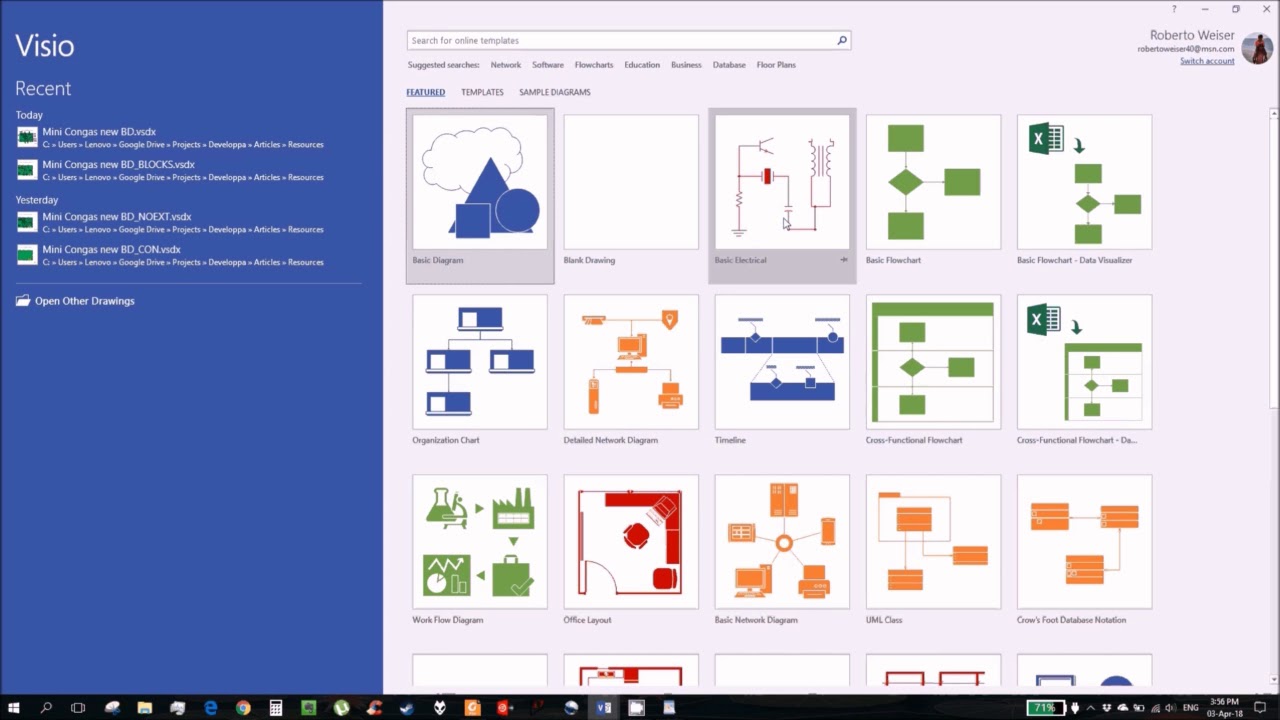The width and height of the screenshot is (1280, 720).
Task: Open the Windows Start menu
Action: 14,708
